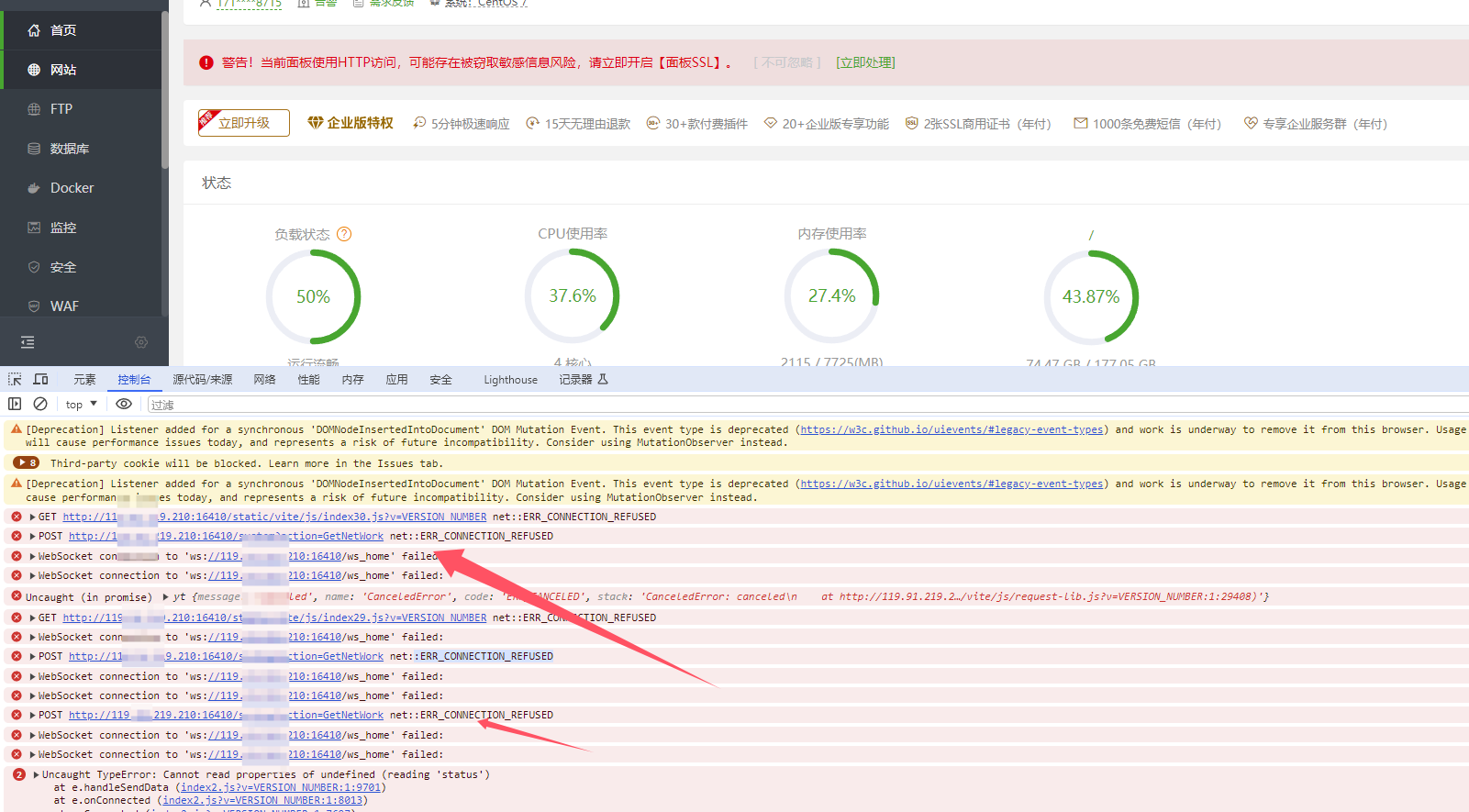Switch to the 内存 DevTools tab
This screenshot has height=812, width=1469.
point(353,379)
